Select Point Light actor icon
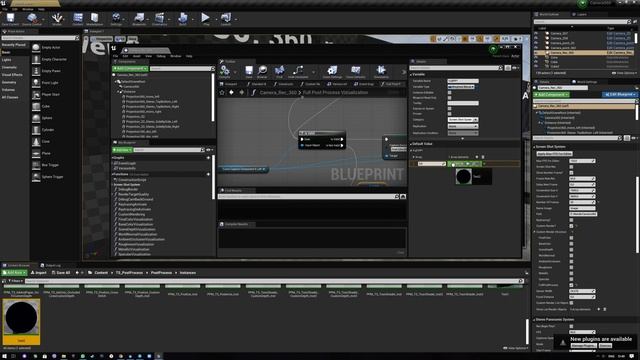 point(36,82)
